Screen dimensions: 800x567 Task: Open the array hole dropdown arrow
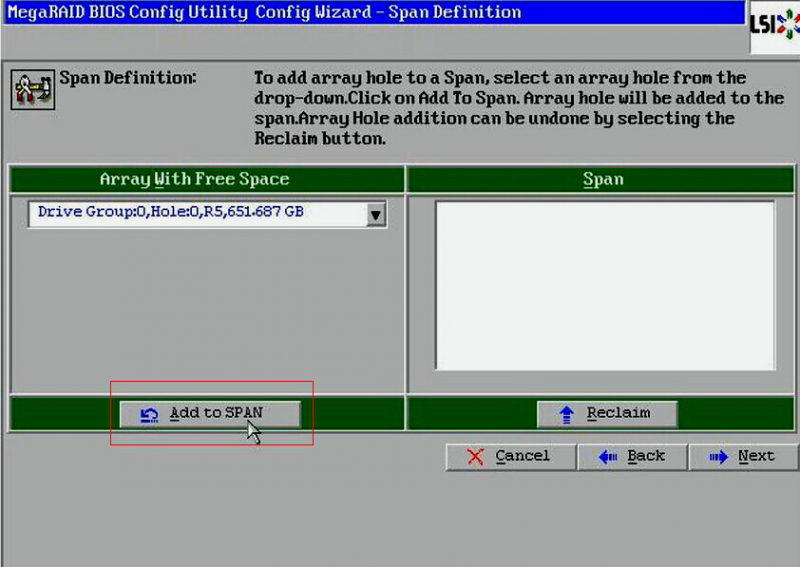tap(375, 214)
